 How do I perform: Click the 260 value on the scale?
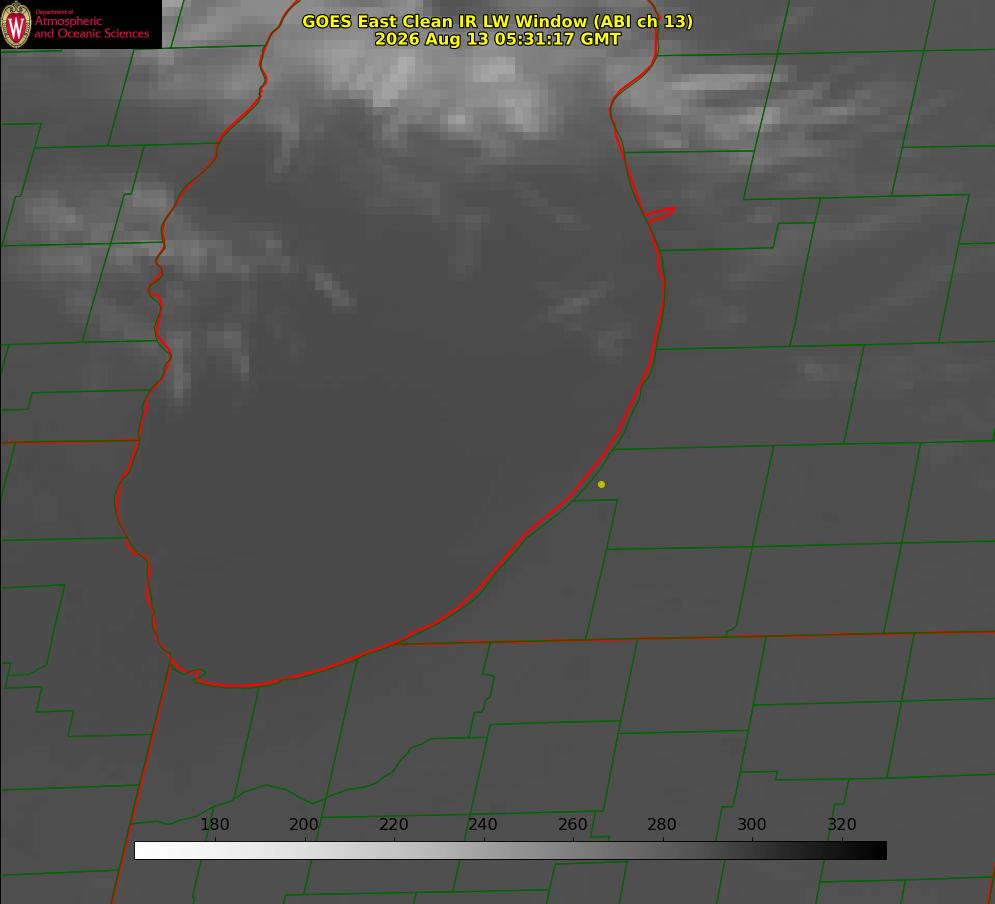click(572, 824)
